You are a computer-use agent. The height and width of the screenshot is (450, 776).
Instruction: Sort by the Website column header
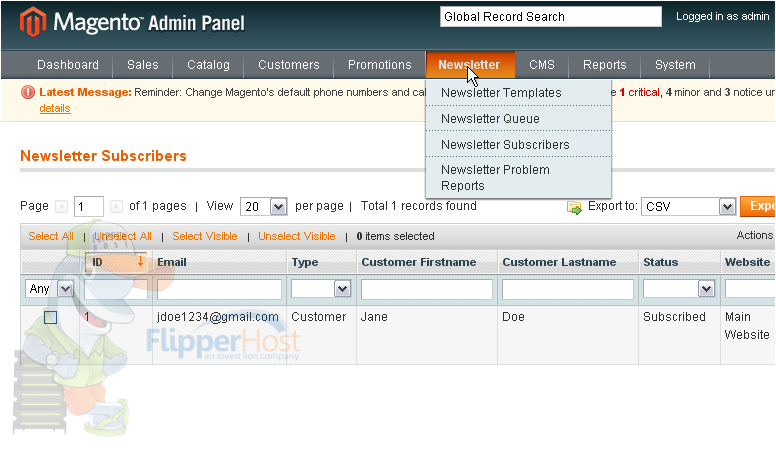pyautogui.click(x=747, y=262)
